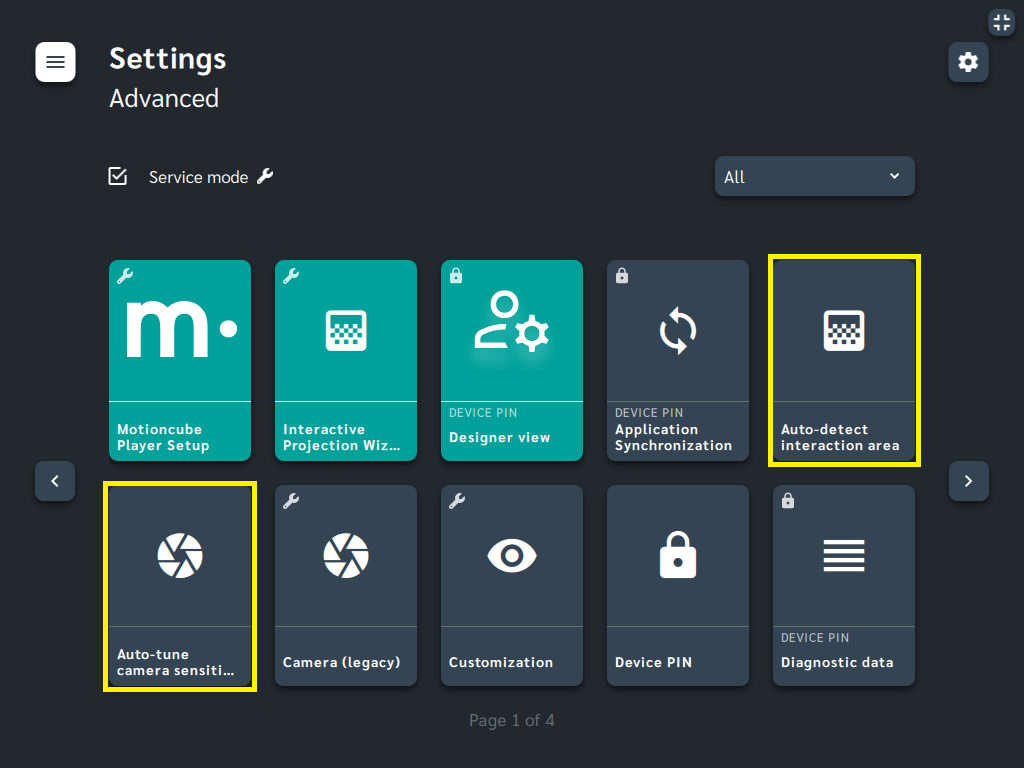Open the Auto-tune camera sensitivity tile

click(x=180, y=586)
